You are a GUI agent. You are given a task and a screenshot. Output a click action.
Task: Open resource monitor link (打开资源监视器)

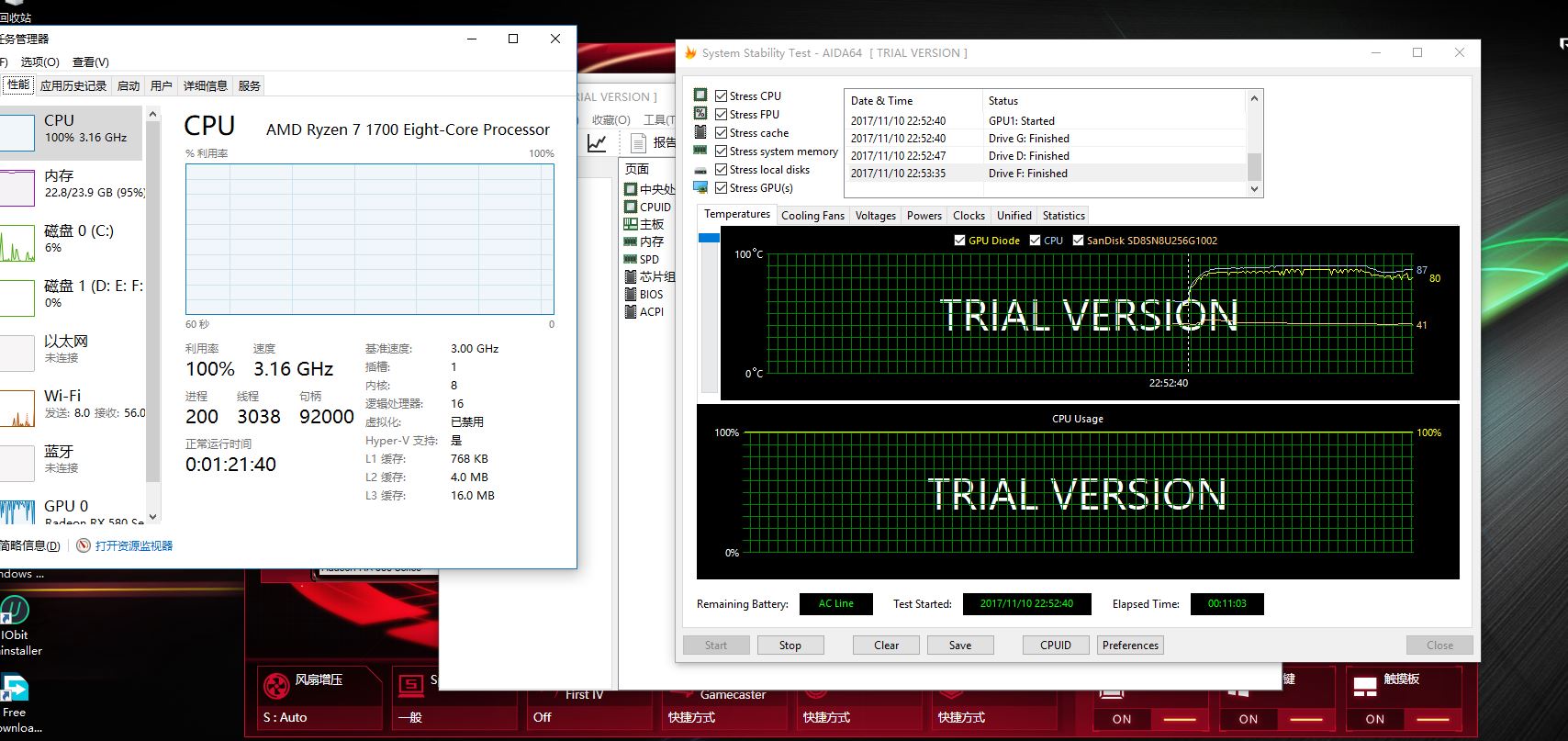[x=134, y=545]
